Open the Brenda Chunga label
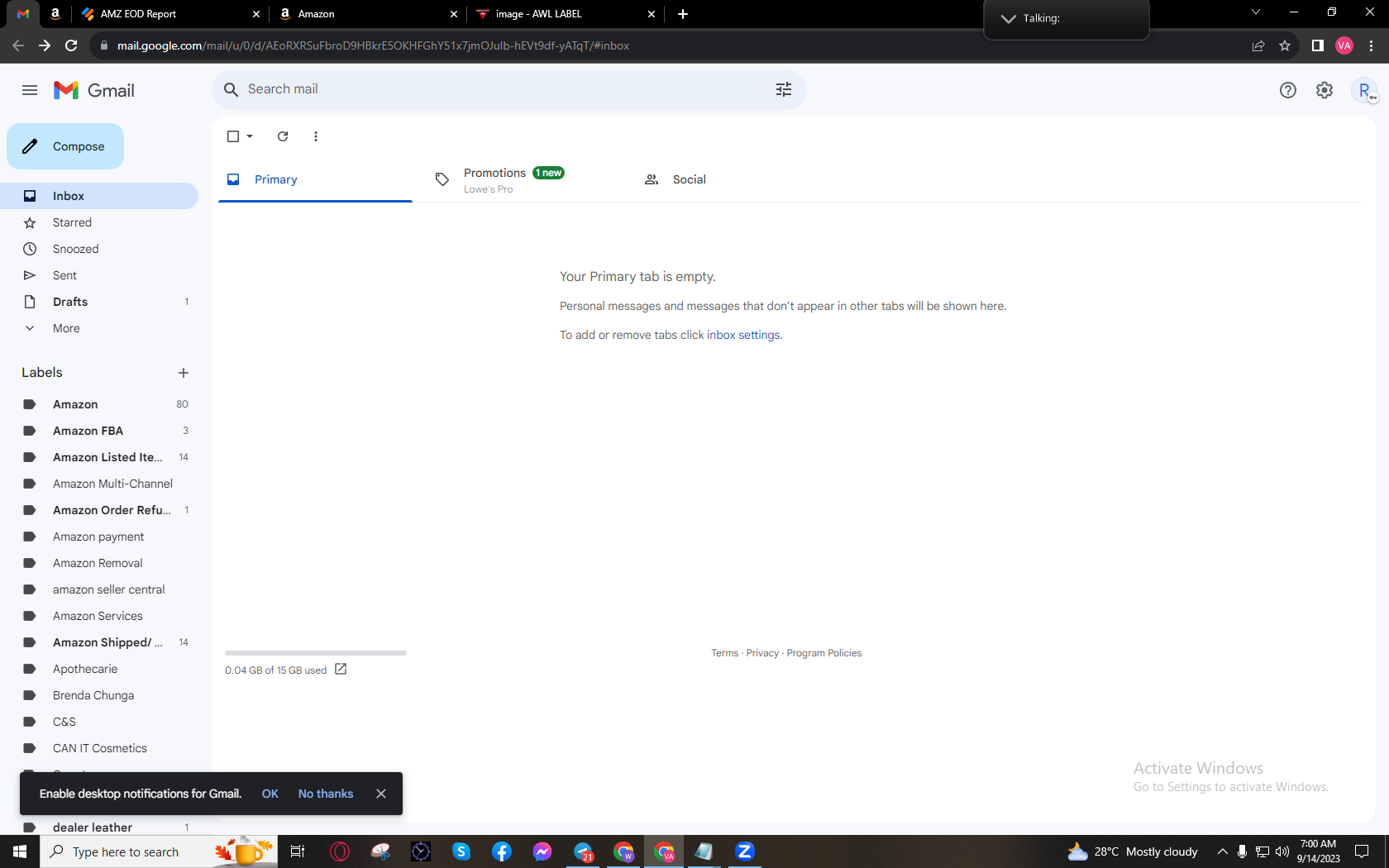 click(99, 695)
